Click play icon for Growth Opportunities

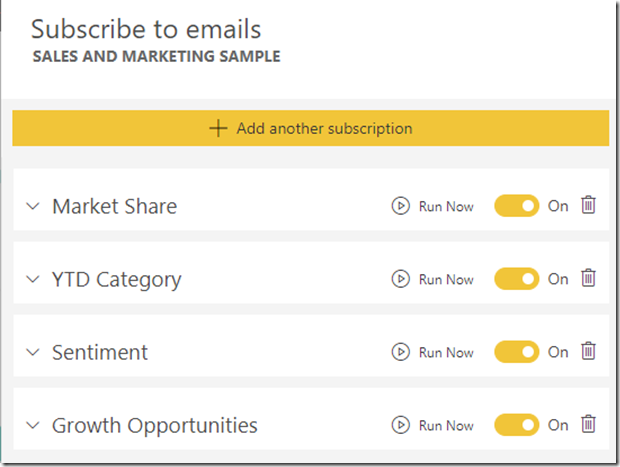(400, 426)
